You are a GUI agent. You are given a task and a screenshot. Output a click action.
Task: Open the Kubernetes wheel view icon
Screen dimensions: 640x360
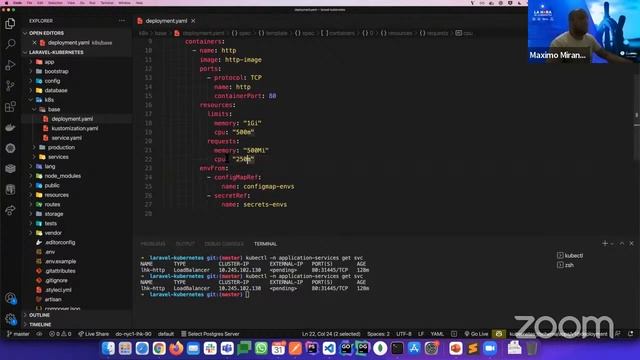click(10, 148)
